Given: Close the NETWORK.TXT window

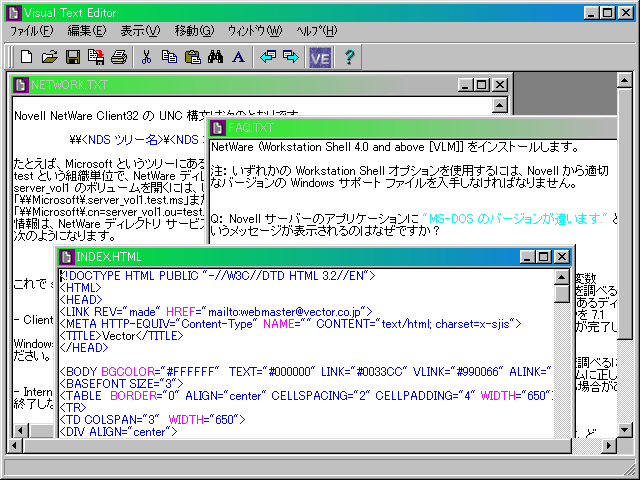Looking at the screenshot, I should click(x=500, y=85).
